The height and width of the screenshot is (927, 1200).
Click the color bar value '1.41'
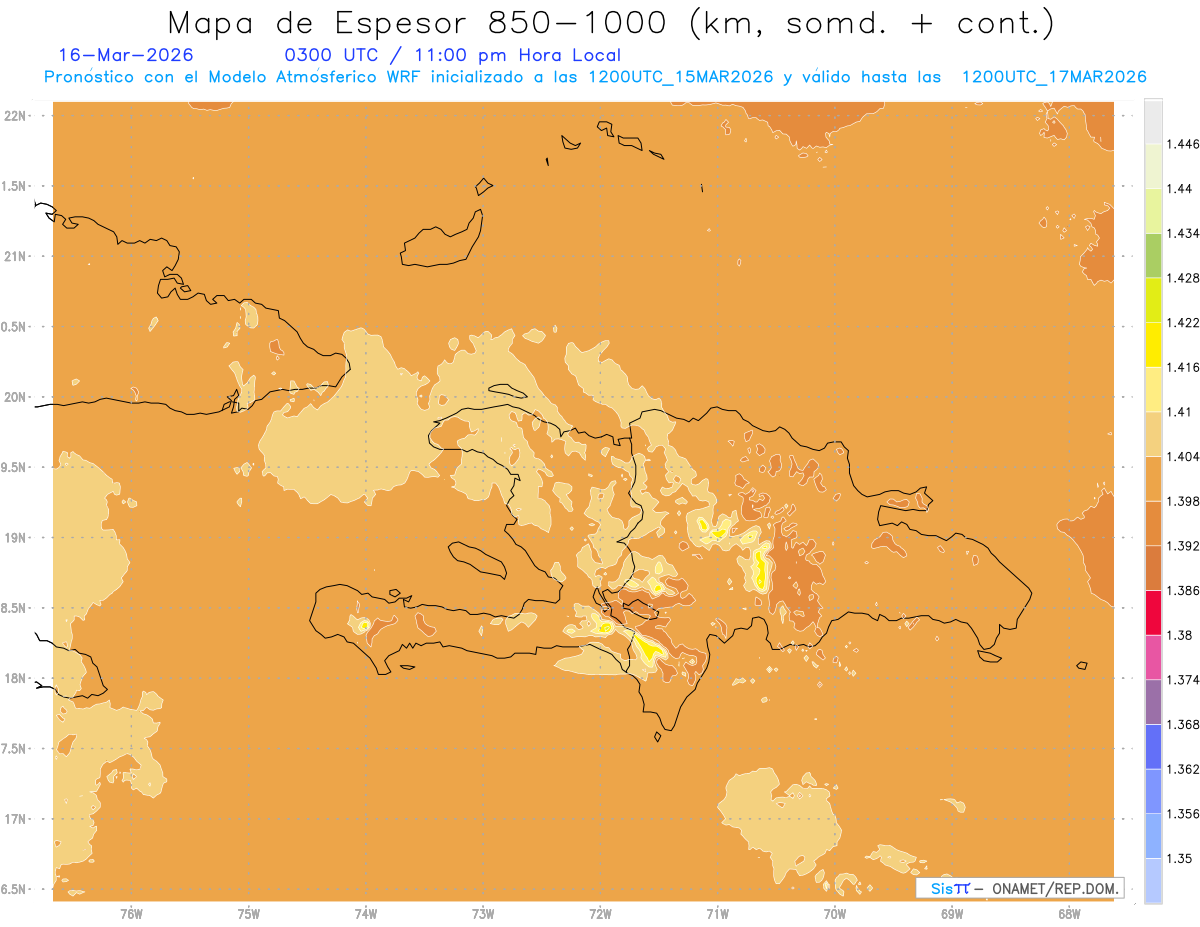(1180, 412)
